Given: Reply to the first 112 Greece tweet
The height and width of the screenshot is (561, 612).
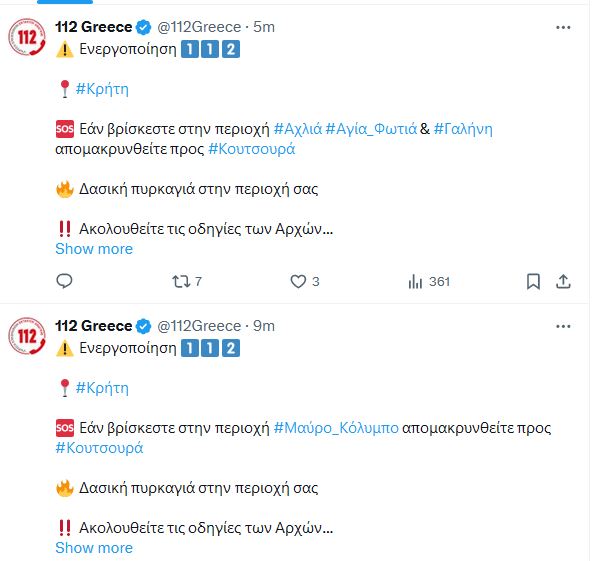Looking at the screenshot, I should click(x=64, y=282).
